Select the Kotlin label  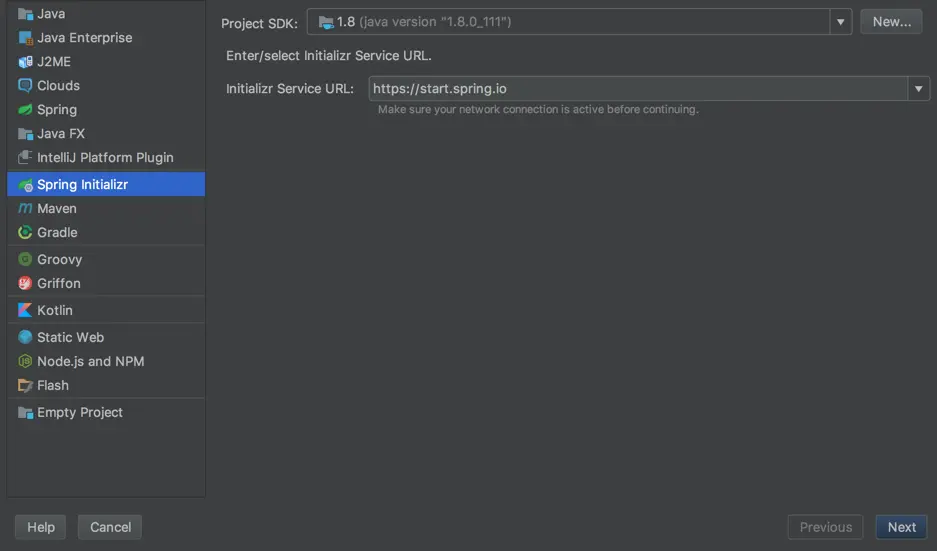coord(55,310)
